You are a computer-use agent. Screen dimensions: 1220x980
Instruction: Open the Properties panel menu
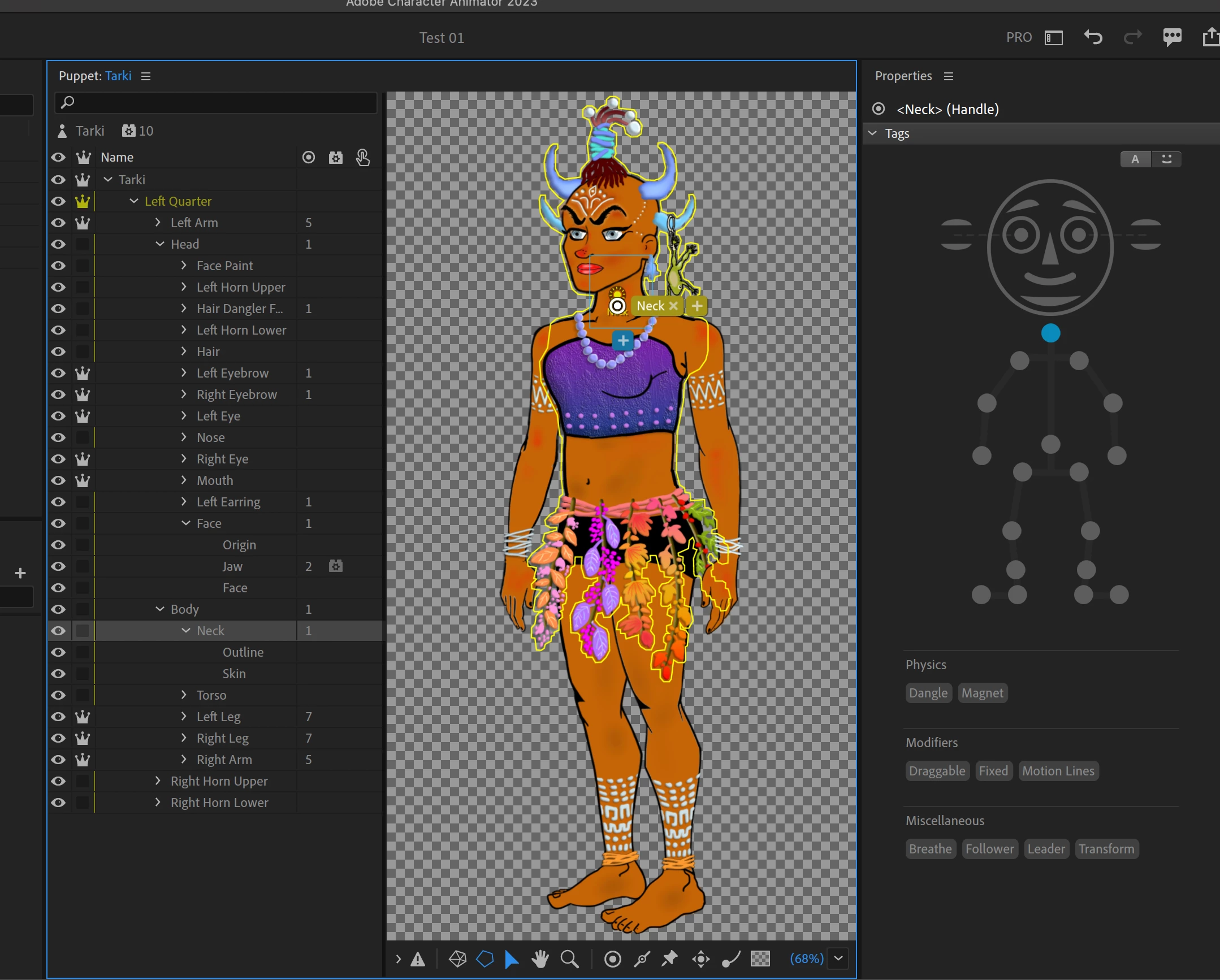click(x=949, y=76)
